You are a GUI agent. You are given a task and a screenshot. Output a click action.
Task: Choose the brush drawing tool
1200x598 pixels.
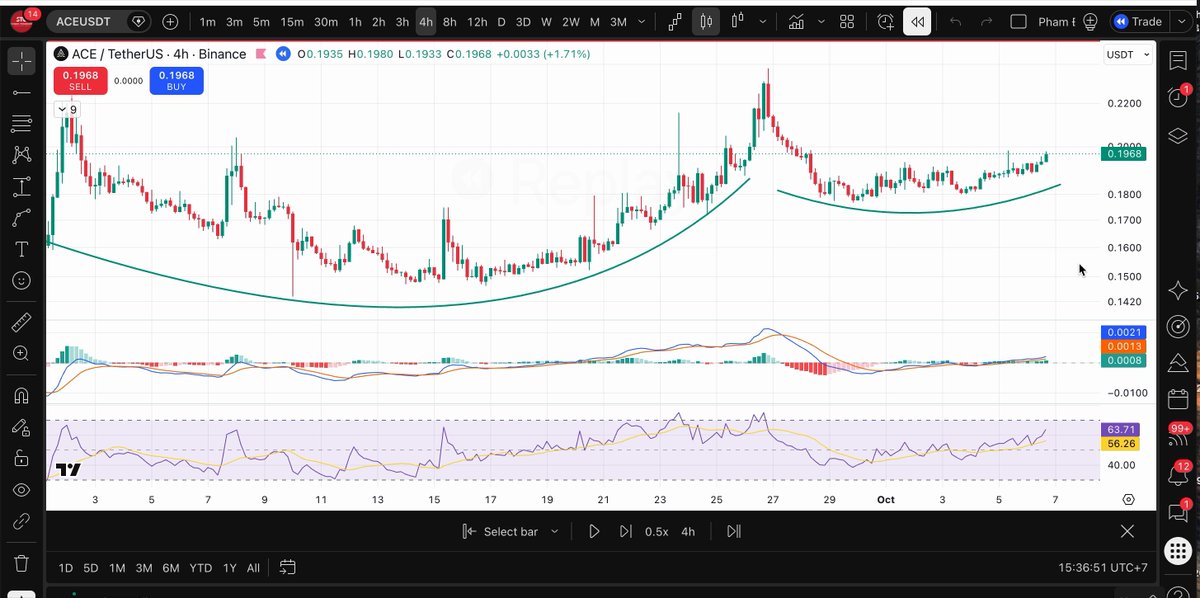click(x=21, y=218)
